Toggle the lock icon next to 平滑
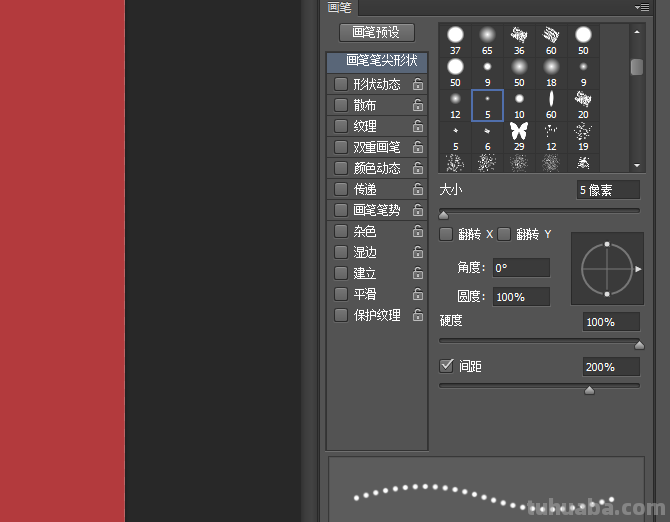670x522 pixels. pos(417,295)
